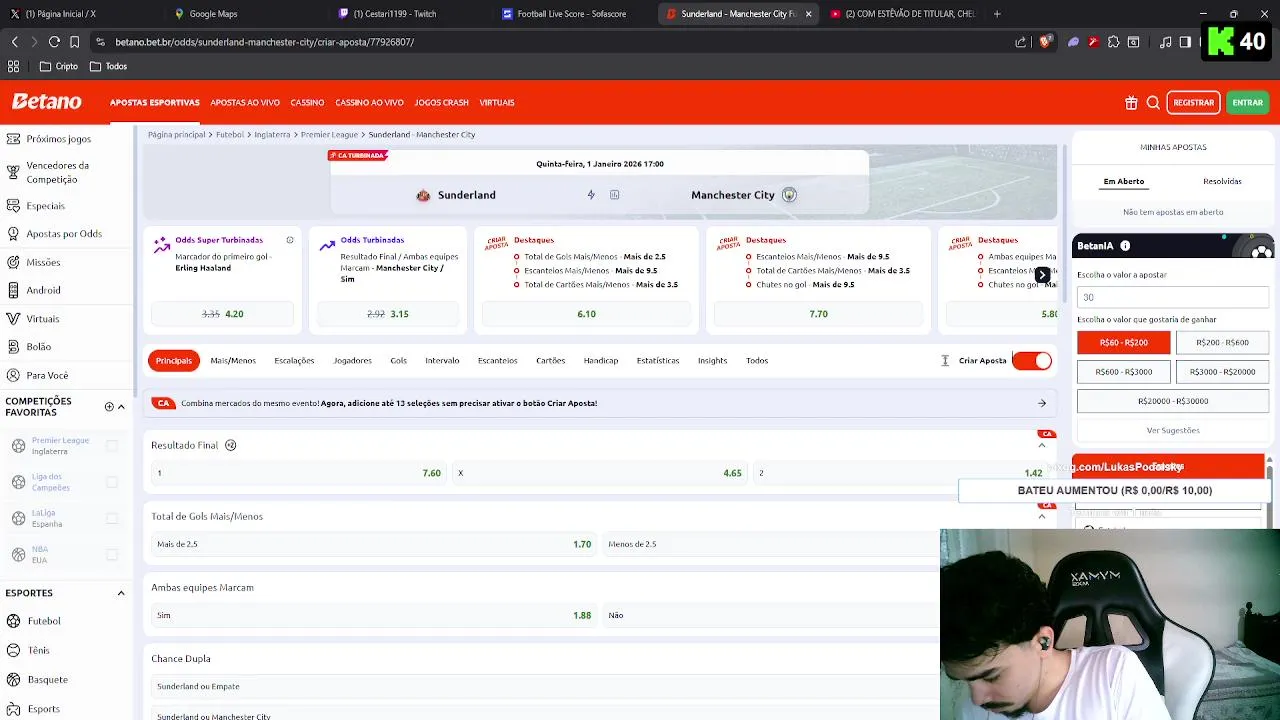Viewport: 1280px width, 720px height.
Task: Check the LaLiga favorite checkbox
Action: (112, 518)
